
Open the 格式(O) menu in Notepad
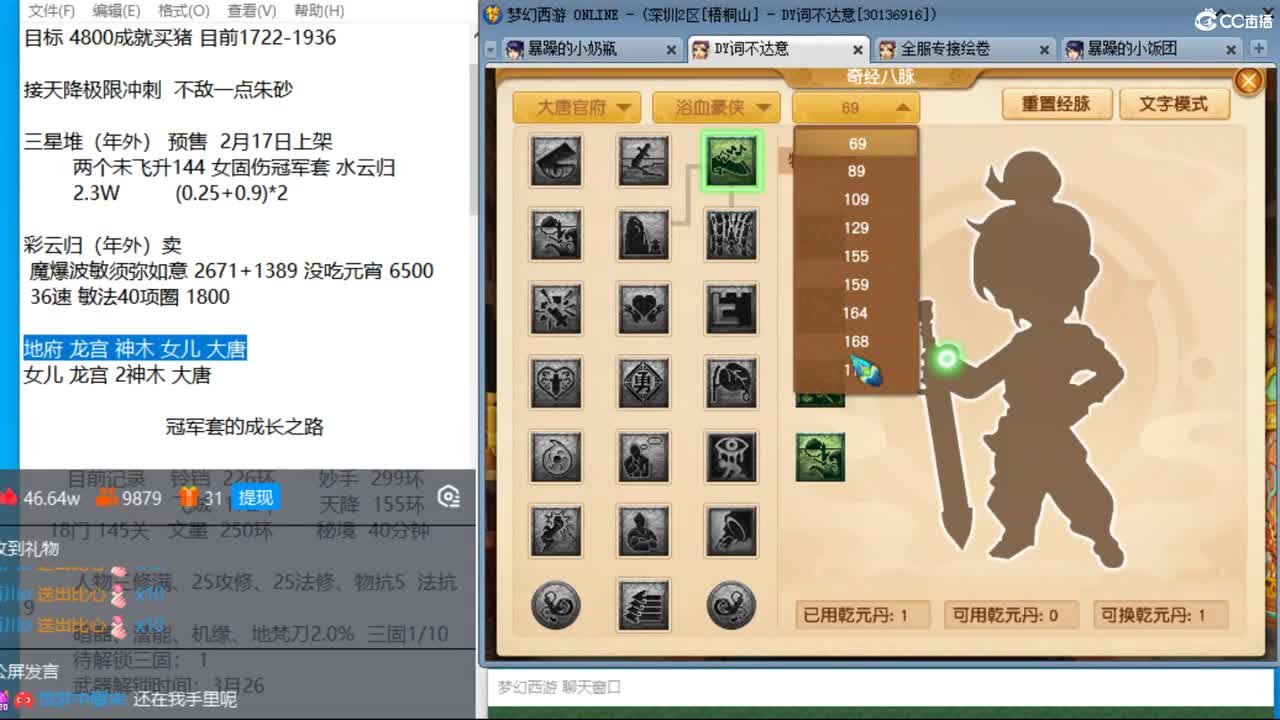pos(183,11)
